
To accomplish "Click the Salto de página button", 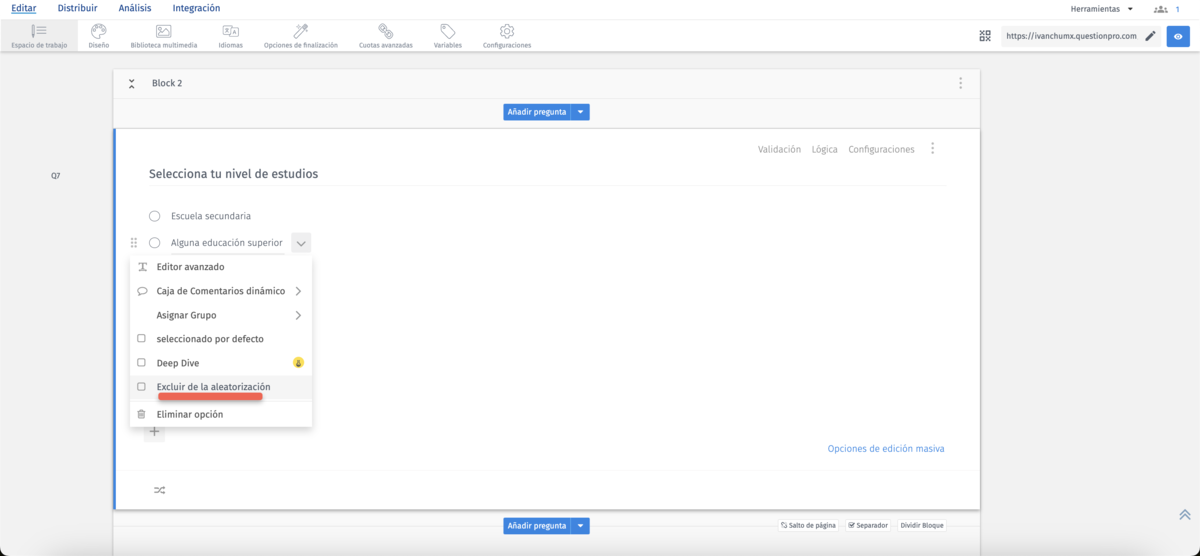I will click(x=808, y=525).
